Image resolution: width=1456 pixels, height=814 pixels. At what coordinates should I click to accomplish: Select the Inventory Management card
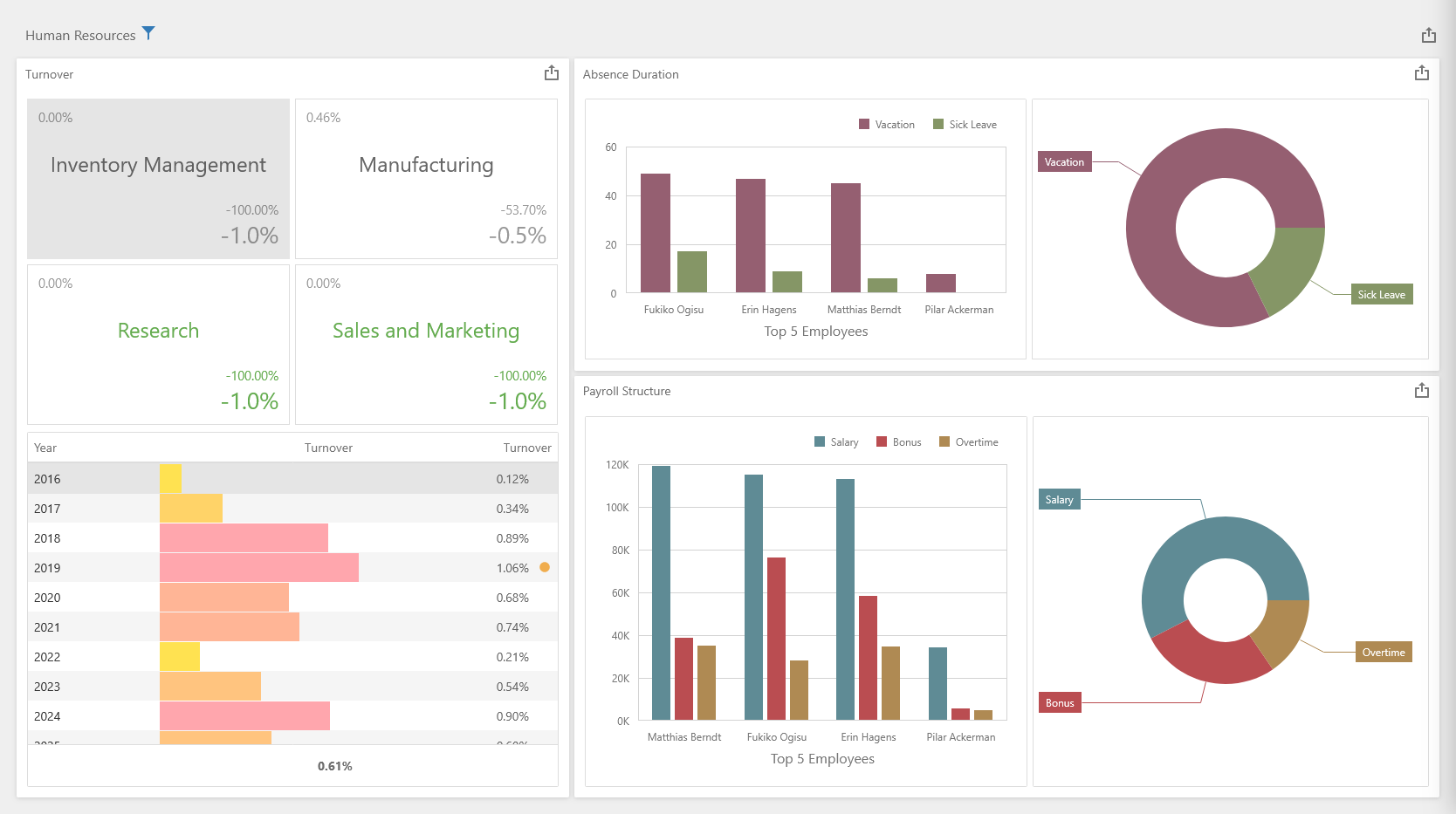(158, 178)
